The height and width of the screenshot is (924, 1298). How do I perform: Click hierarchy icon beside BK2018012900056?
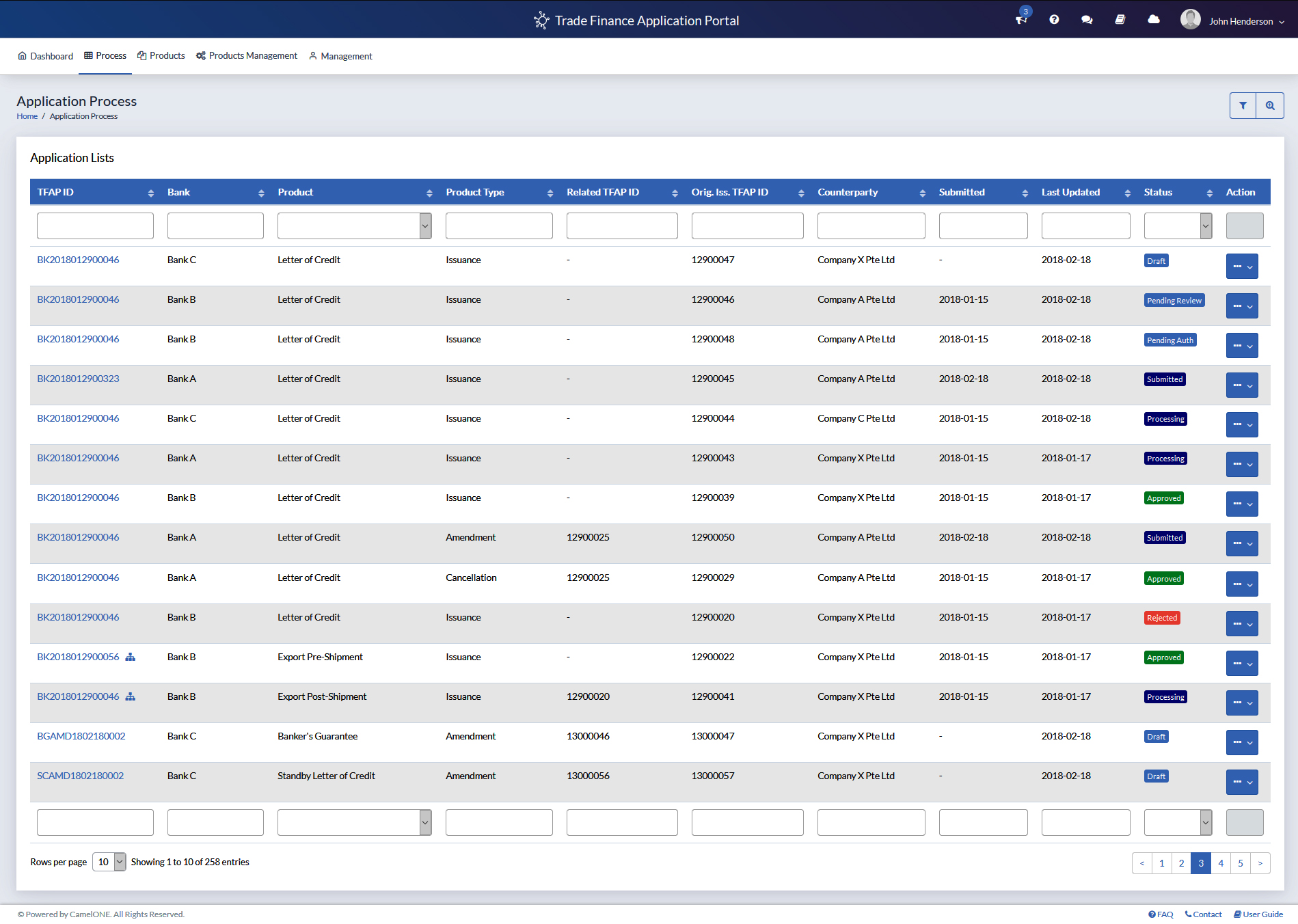131,657
